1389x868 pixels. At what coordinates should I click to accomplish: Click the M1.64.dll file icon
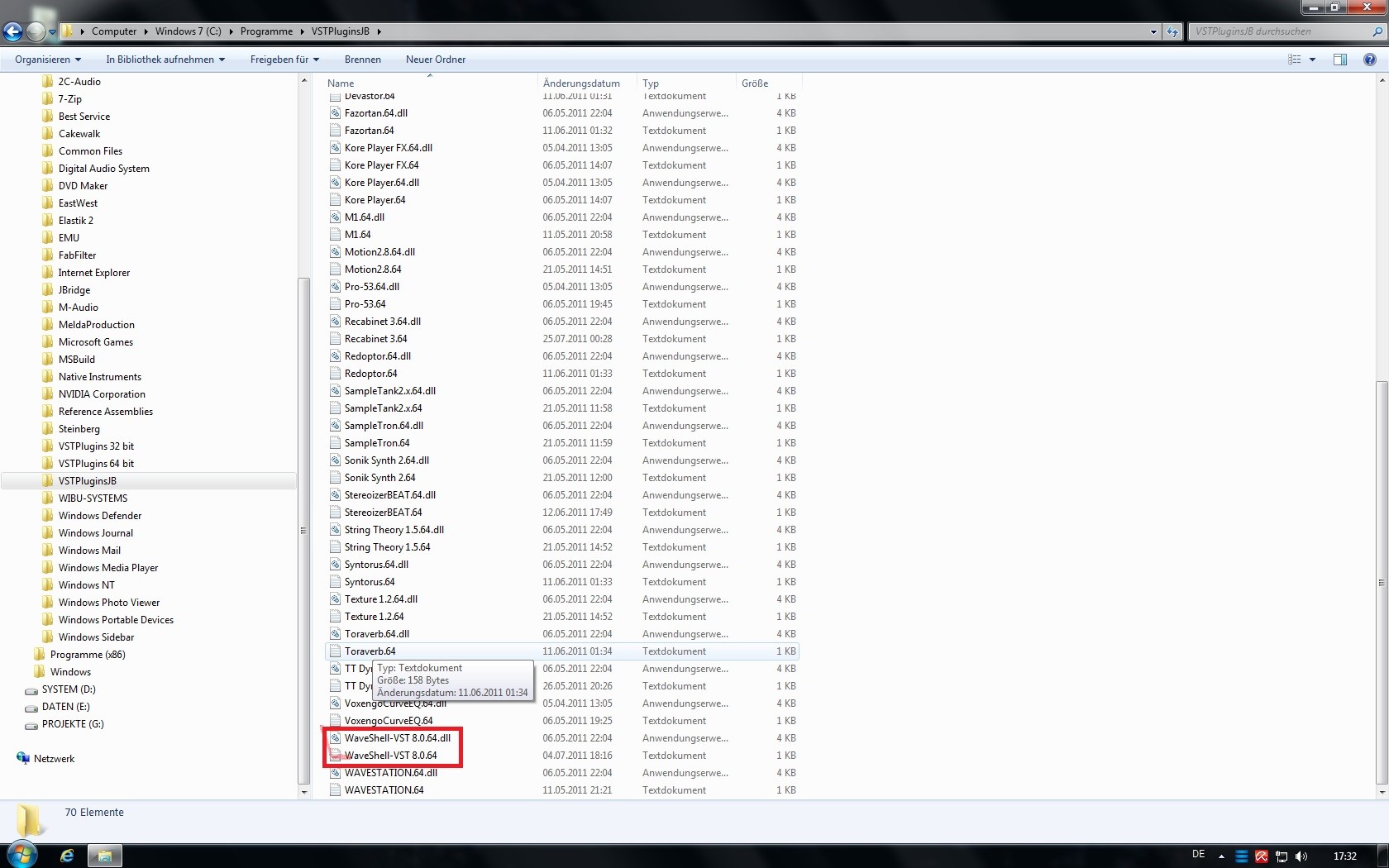(335, 217)
